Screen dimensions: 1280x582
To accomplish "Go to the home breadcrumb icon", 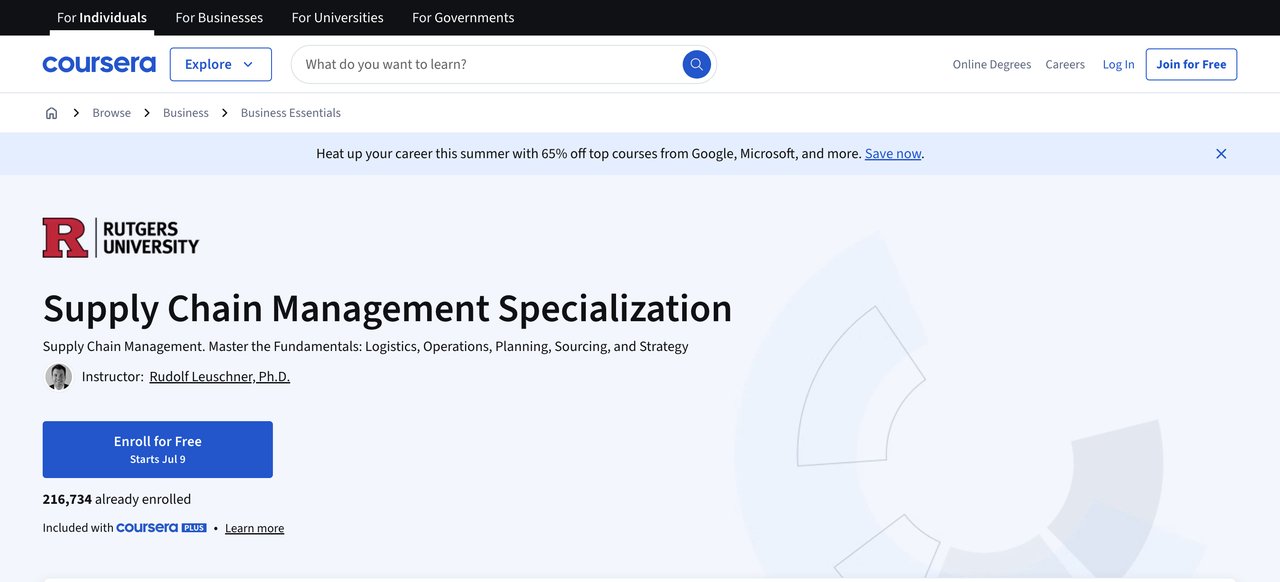I will point(52,113).
